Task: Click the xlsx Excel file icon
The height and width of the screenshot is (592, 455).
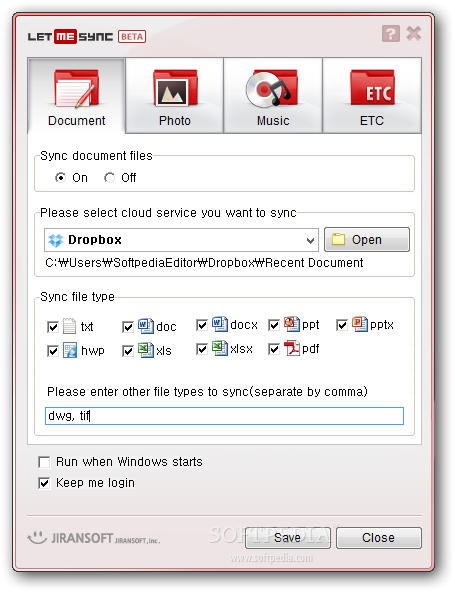Action: [x=219, y=348]
